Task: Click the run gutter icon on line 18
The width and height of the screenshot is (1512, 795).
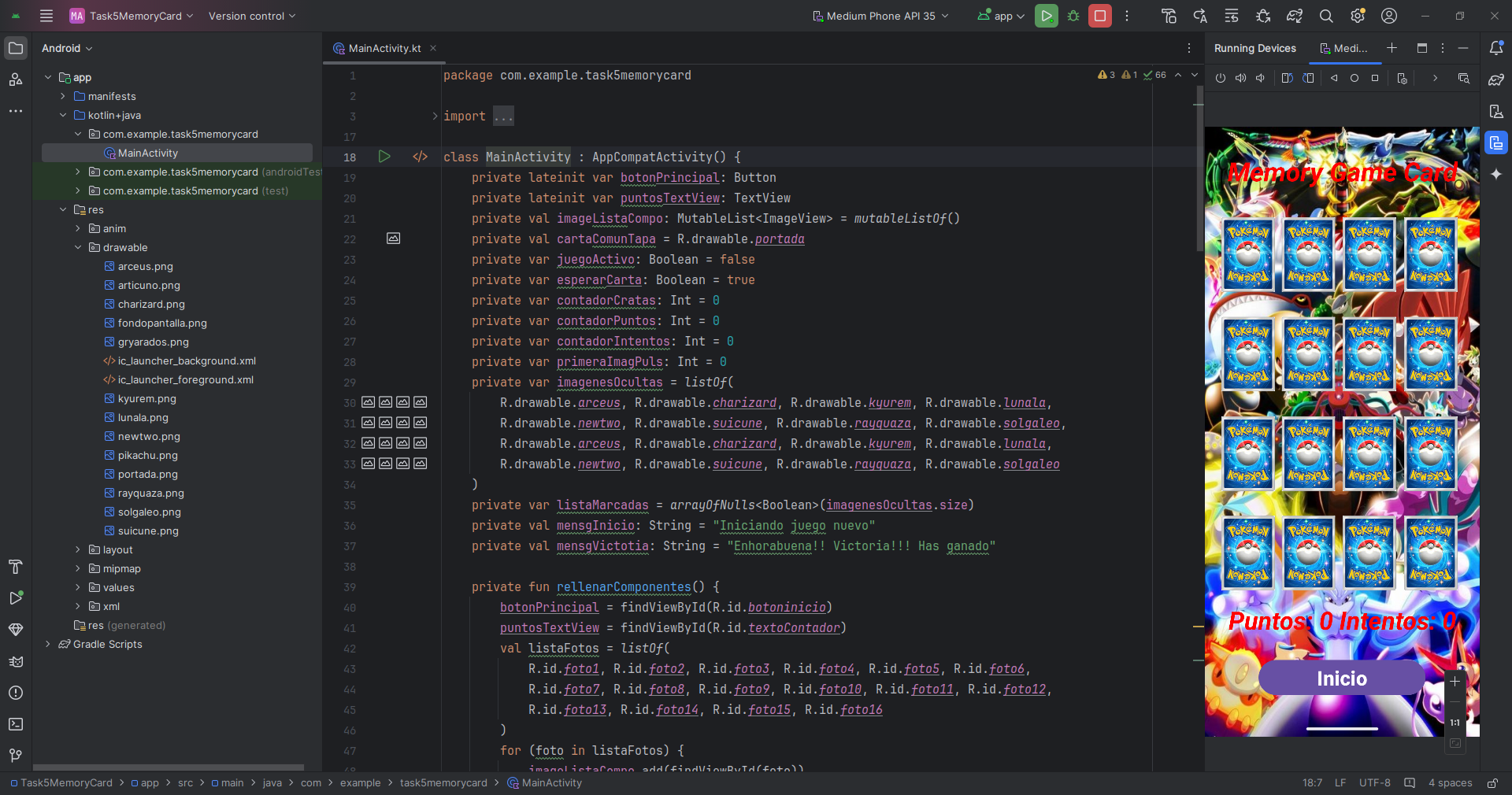Action: (x=384, y=157)
